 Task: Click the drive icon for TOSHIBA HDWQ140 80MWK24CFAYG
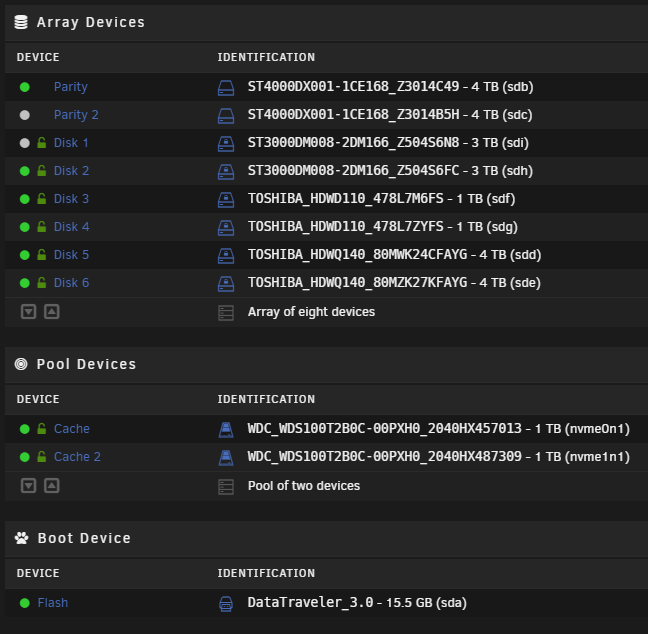[x=226, y=256]
